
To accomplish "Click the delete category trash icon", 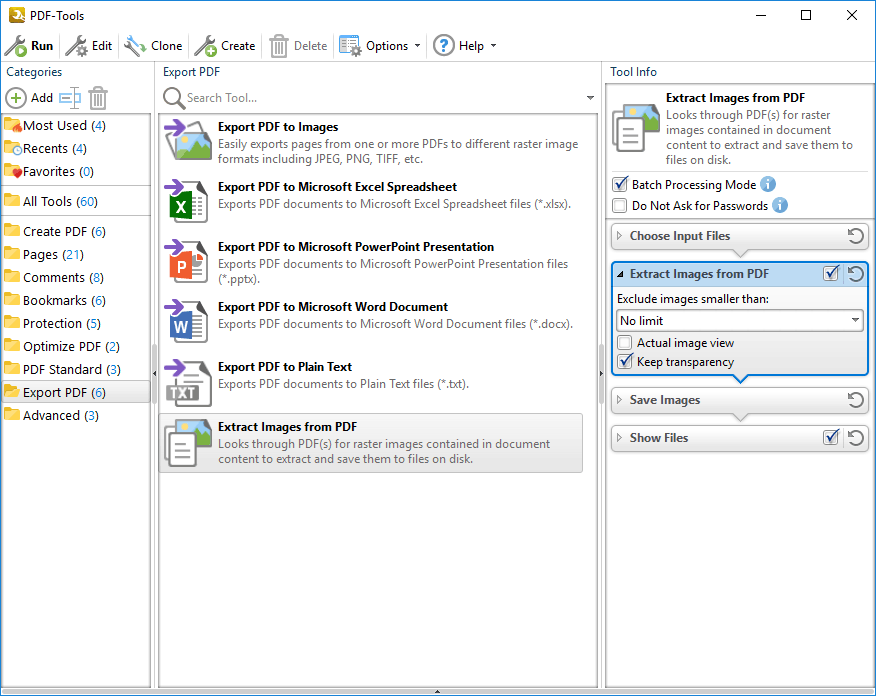I will [98, 98].
